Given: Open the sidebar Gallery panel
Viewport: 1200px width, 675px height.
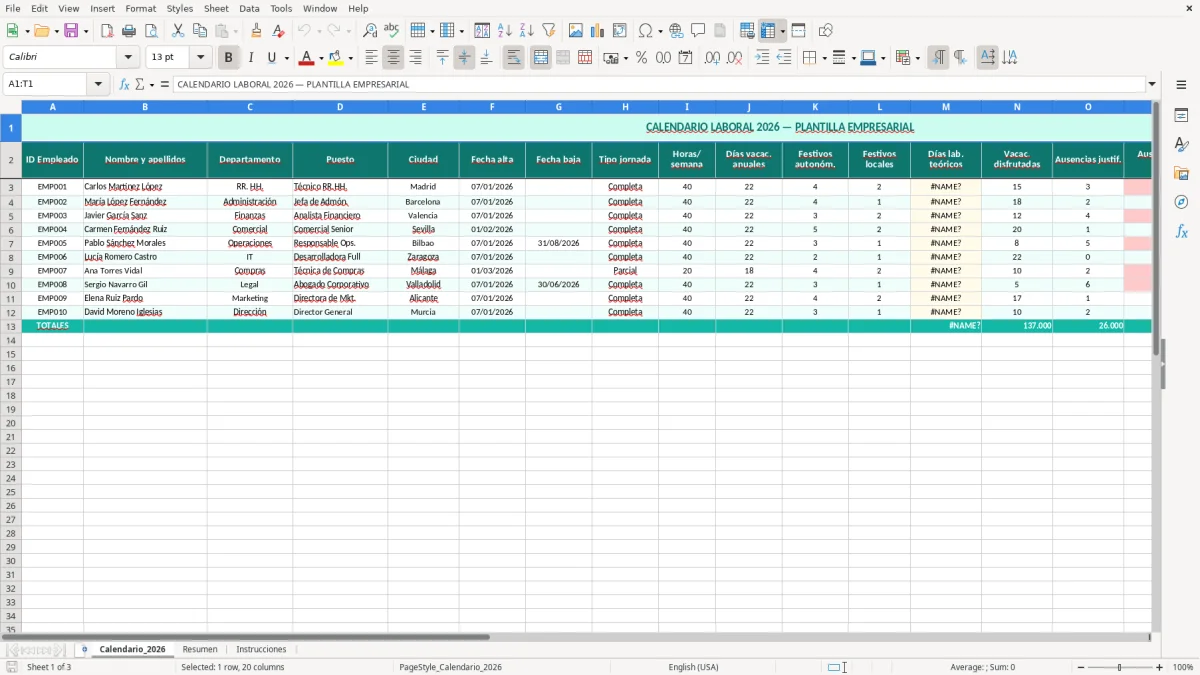Looking at the screenshot, I should 1181,174.
